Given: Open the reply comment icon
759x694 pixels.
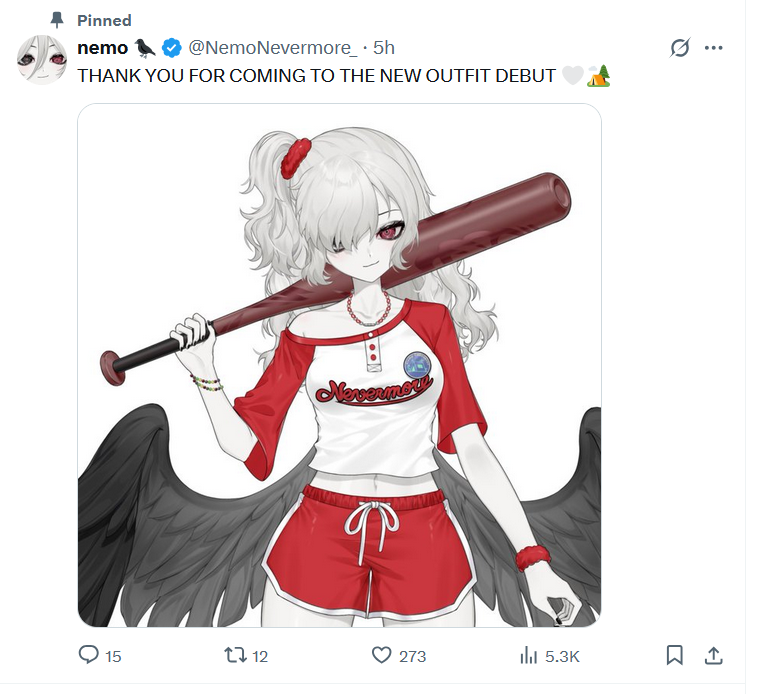Looking at the screenshot, I should (x=89, y=655).
